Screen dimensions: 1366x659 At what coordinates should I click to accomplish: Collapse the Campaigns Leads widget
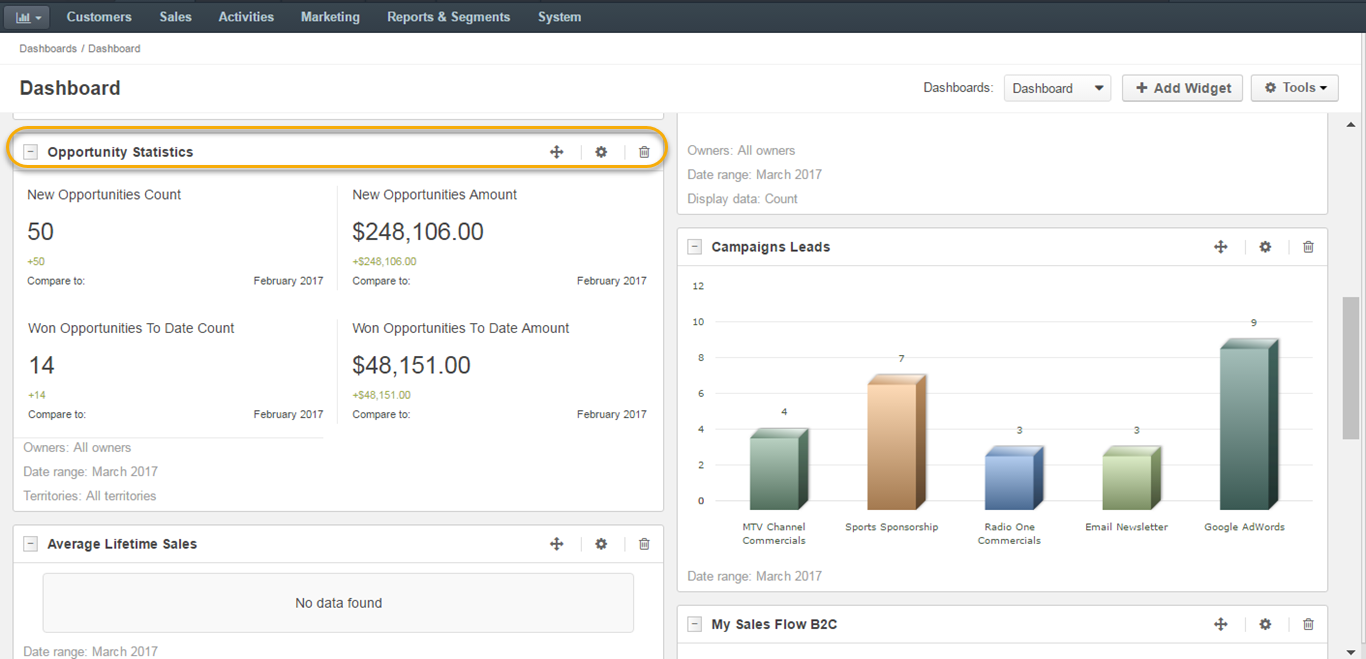pyautogui.click(x=695, y=247)
